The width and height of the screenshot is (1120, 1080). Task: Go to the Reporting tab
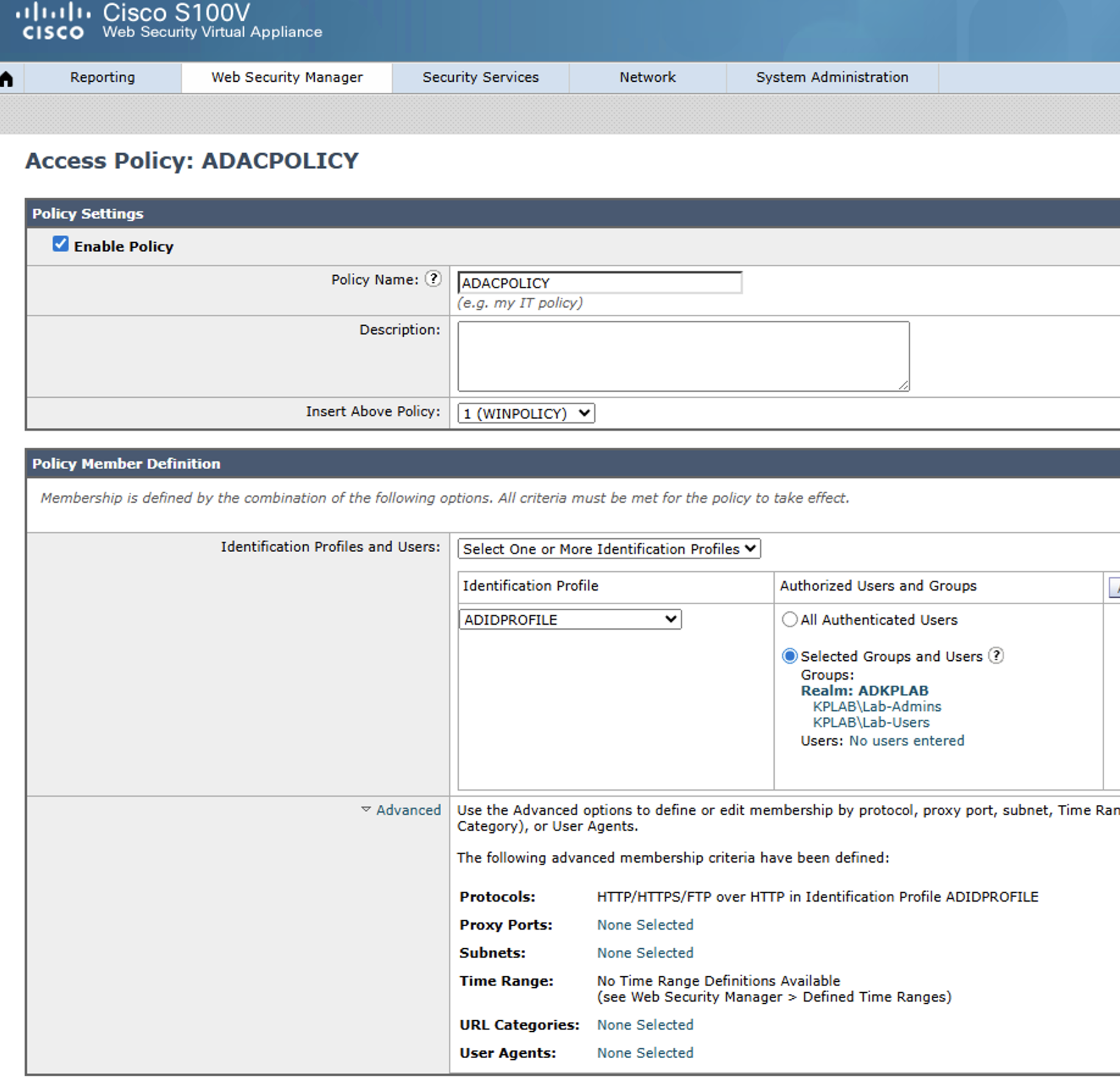[102, 77]
